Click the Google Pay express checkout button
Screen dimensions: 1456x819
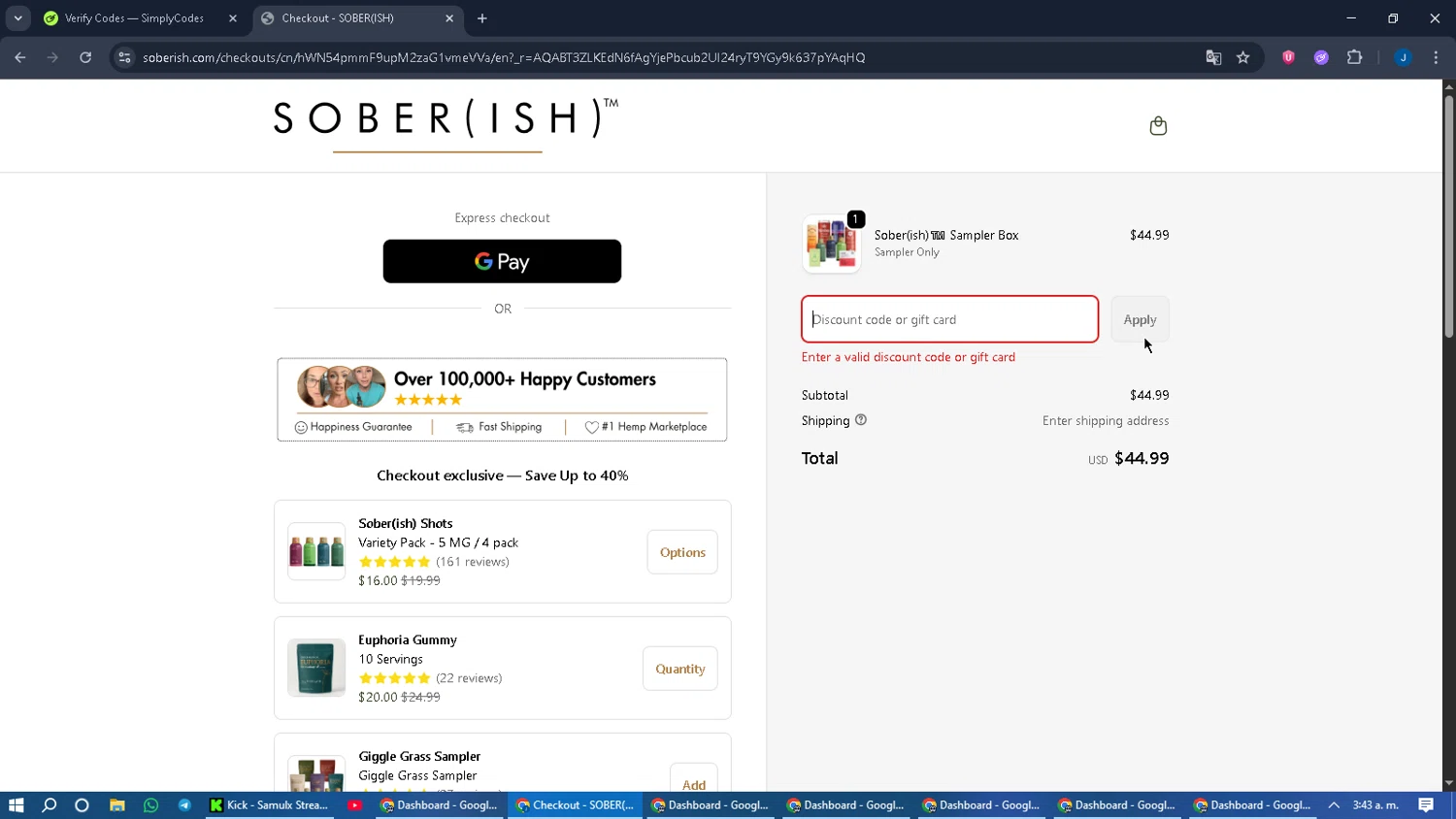point(502,261)
